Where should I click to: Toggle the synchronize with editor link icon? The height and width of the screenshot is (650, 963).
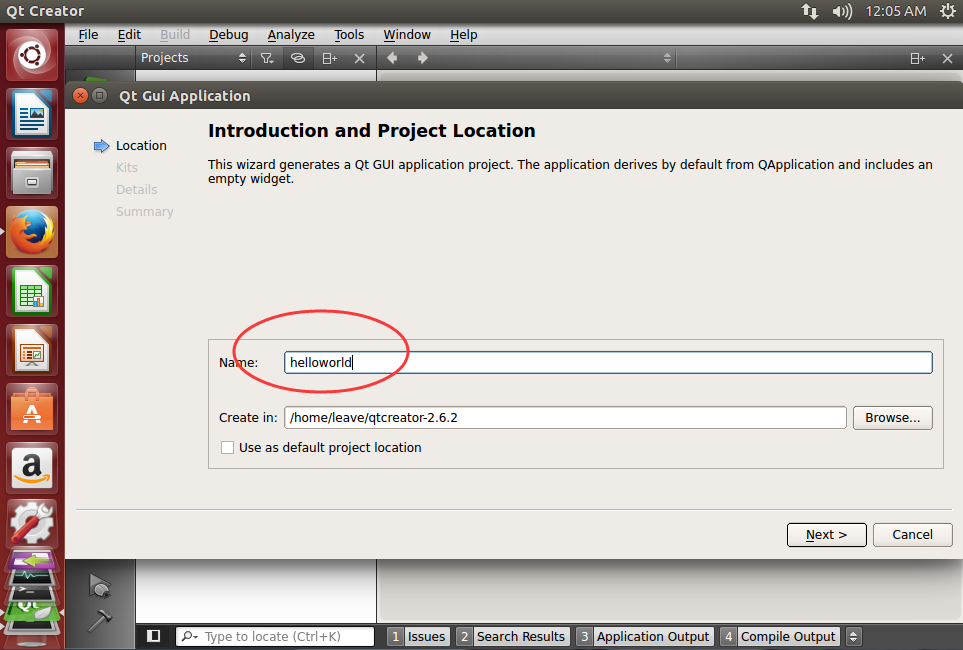tap(298, 58)
